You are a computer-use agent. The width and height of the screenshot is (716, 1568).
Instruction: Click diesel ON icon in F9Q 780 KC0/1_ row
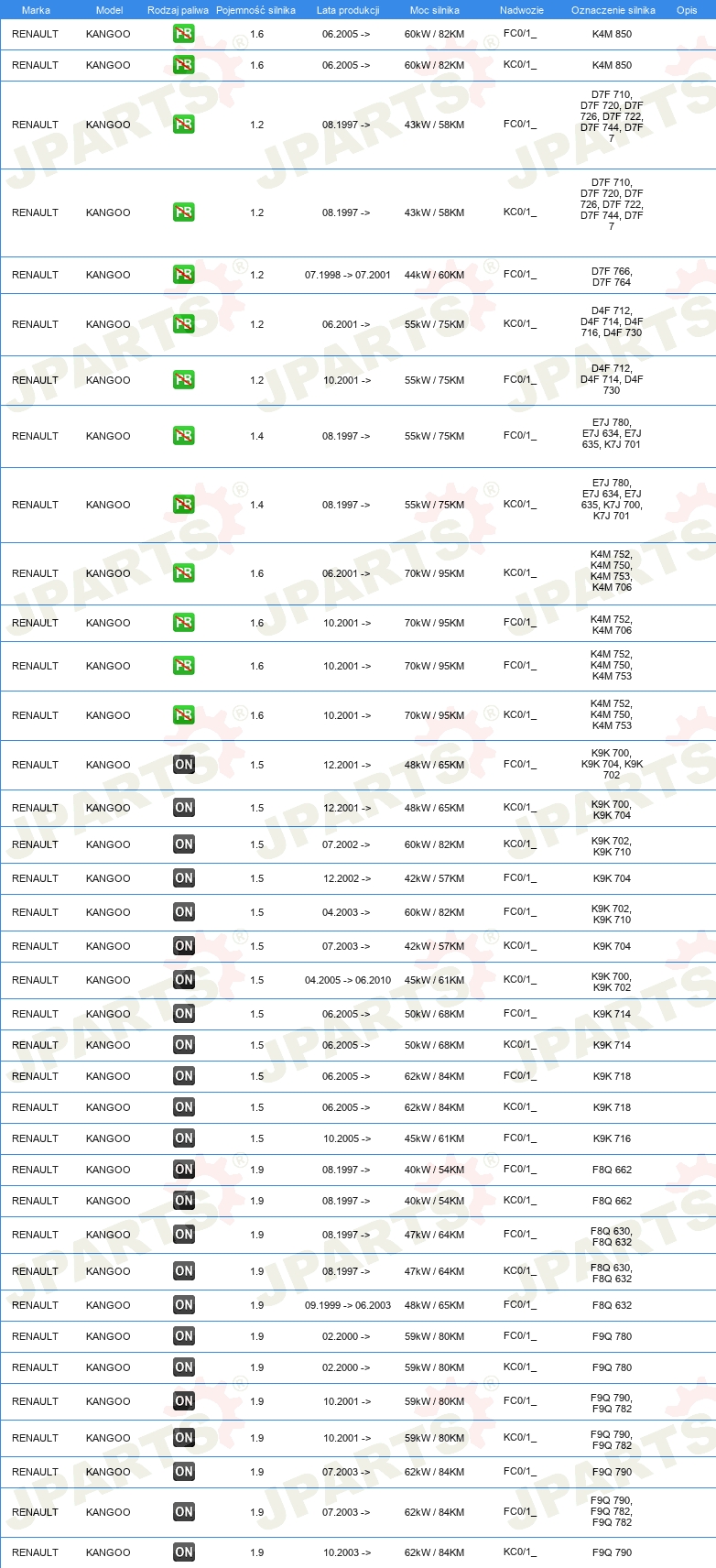[184, 1367]
